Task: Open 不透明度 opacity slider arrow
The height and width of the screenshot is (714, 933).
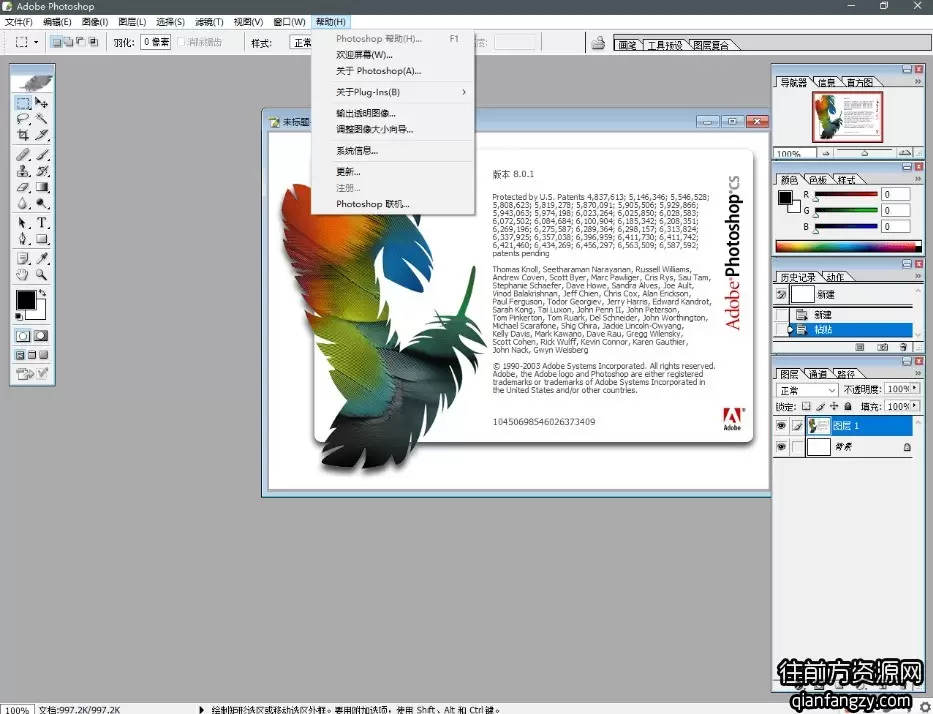Action: pyautogui.click(x=915, y=388)
